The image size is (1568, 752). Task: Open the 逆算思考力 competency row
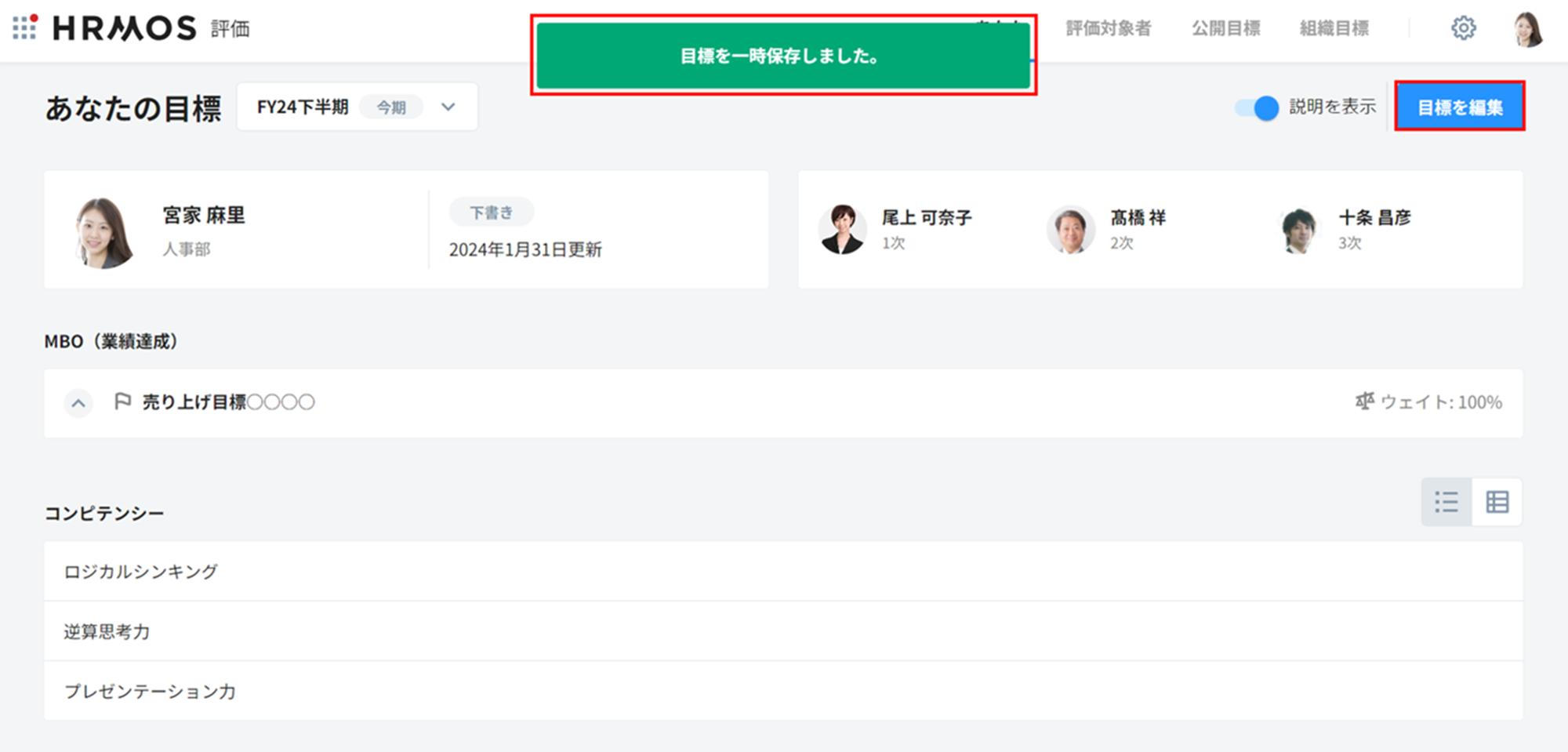tap(107, 631)
